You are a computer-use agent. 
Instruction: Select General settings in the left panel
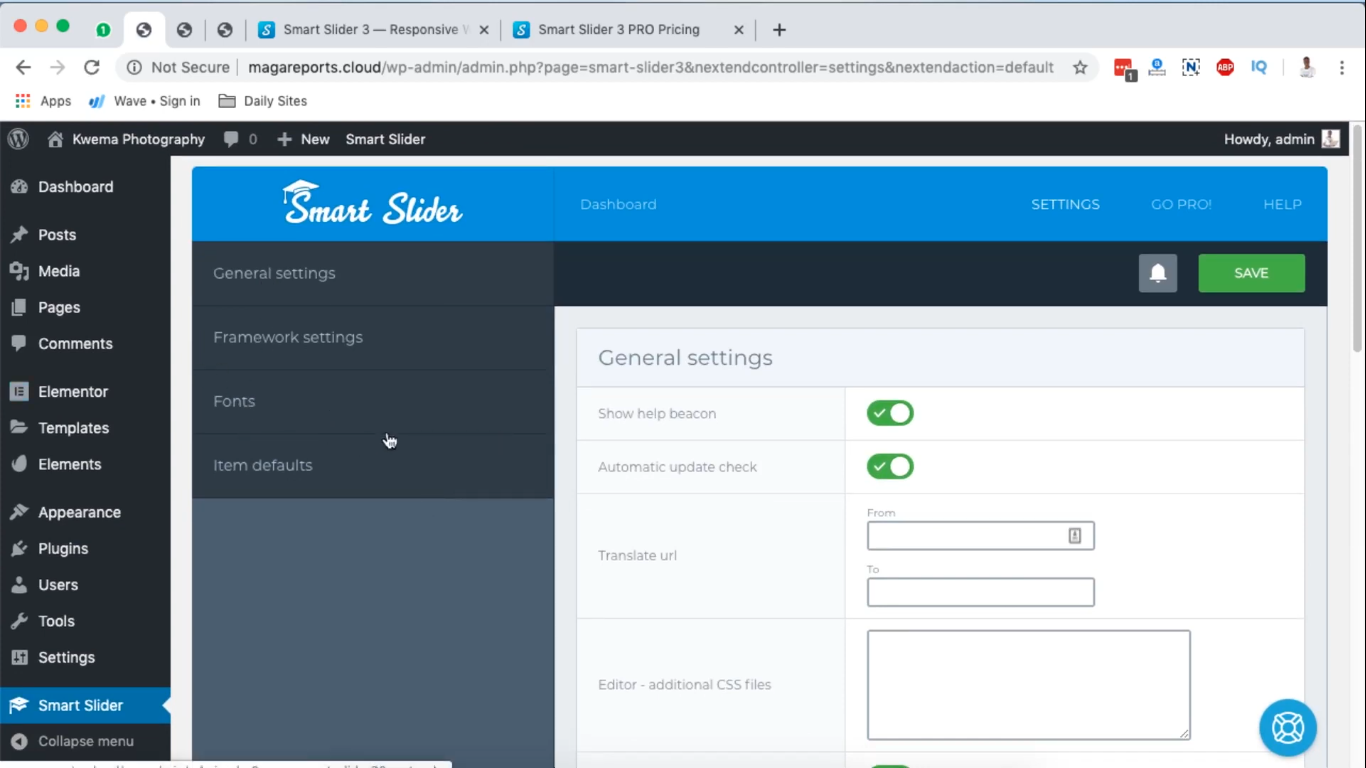pos(373,273)
